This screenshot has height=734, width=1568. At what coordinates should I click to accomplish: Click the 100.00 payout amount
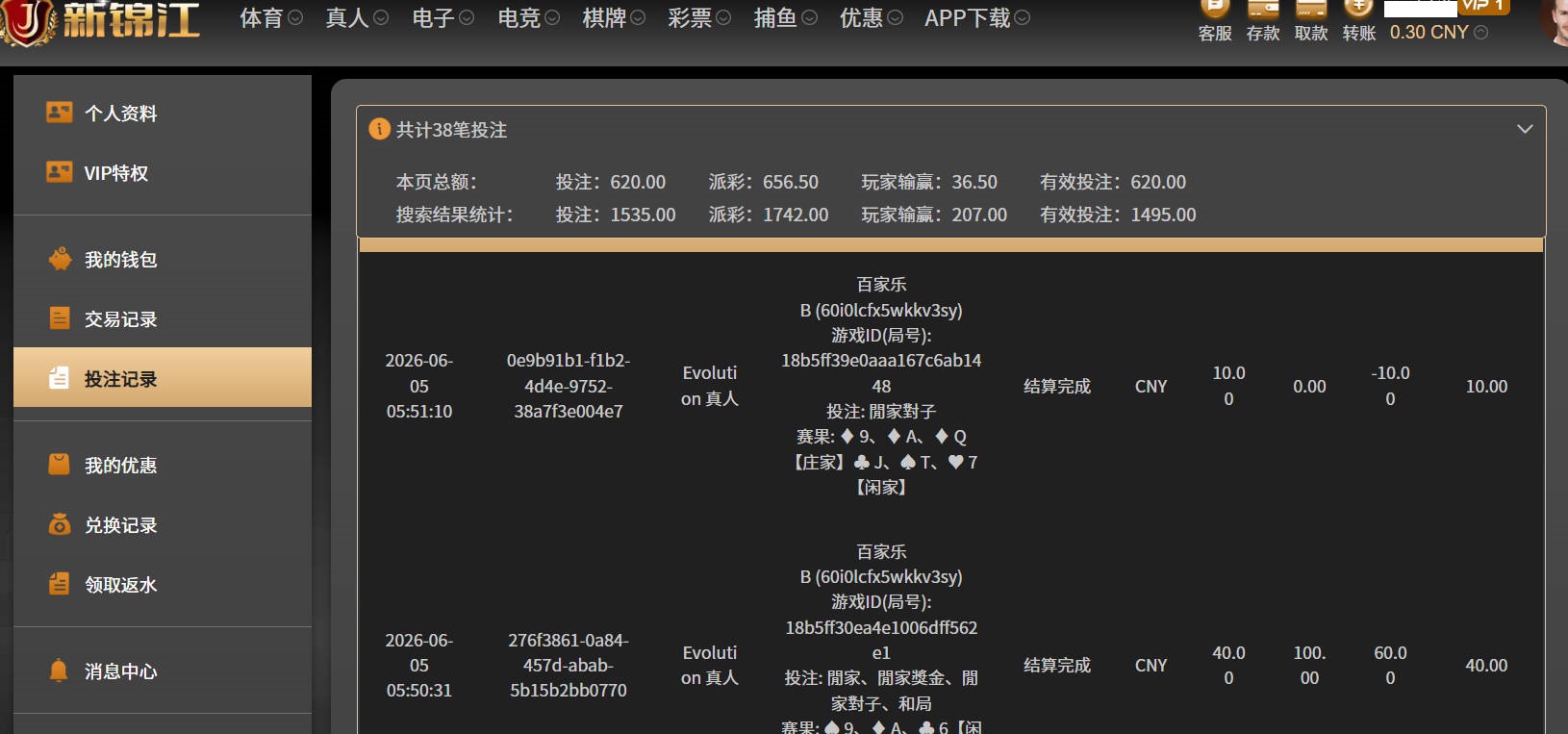[x=1309, y=666]
